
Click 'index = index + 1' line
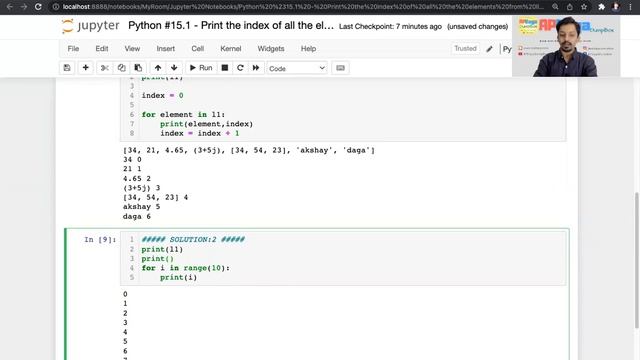tap(200, 133)
